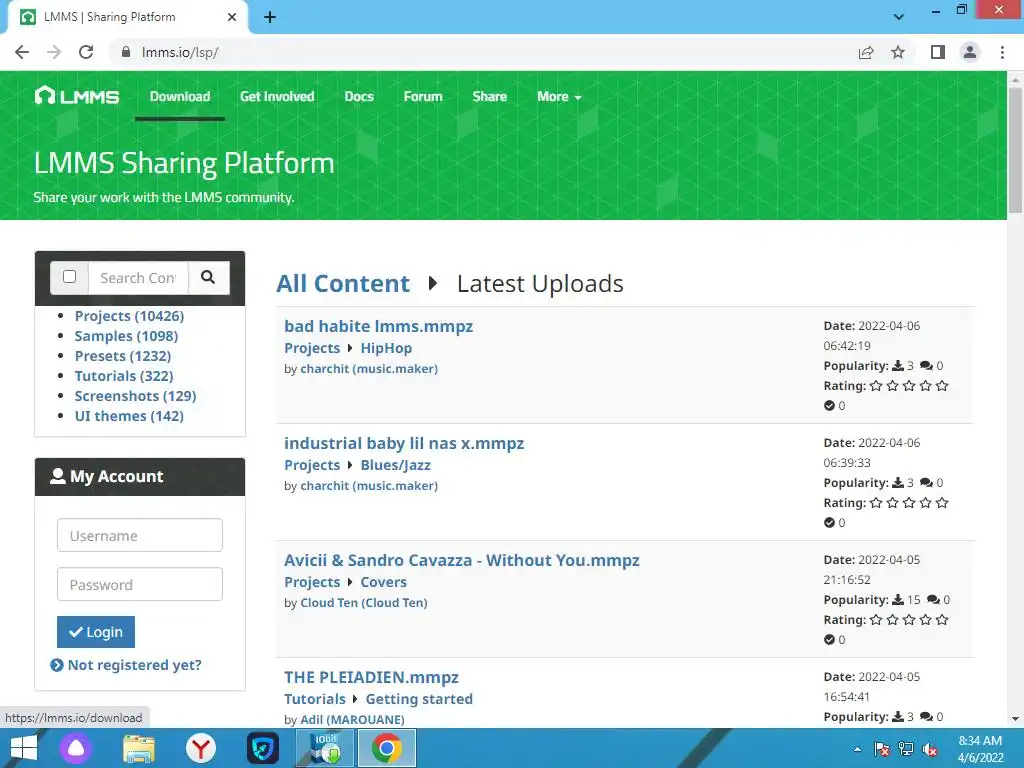The height and width of the screenshot is (768, 1024).
Task: Click first star of bad habite rating
Action: point(876,386)
